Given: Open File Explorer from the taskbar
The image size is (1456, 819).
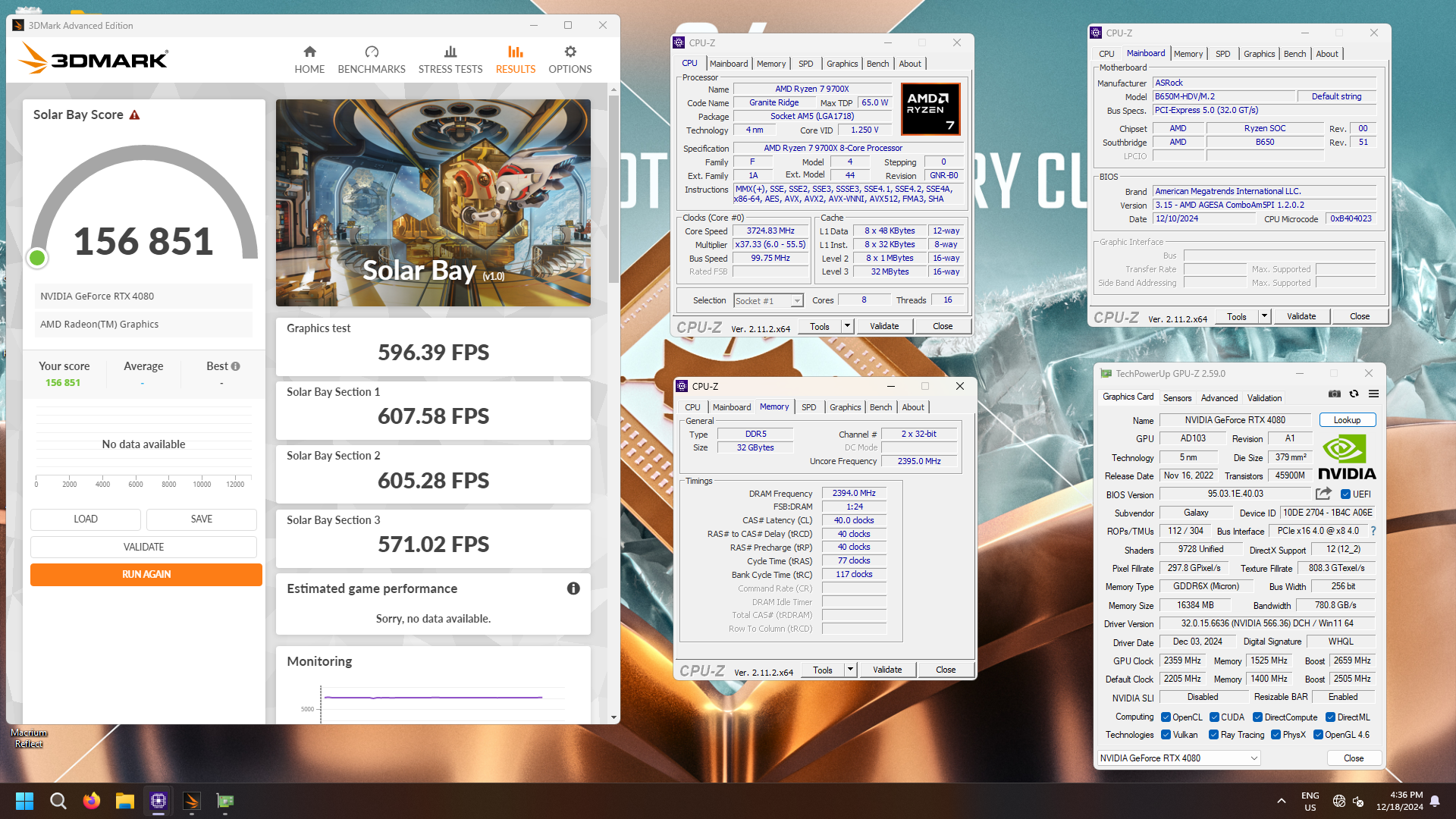Looking at the screenshot, I should pos(124,801).
